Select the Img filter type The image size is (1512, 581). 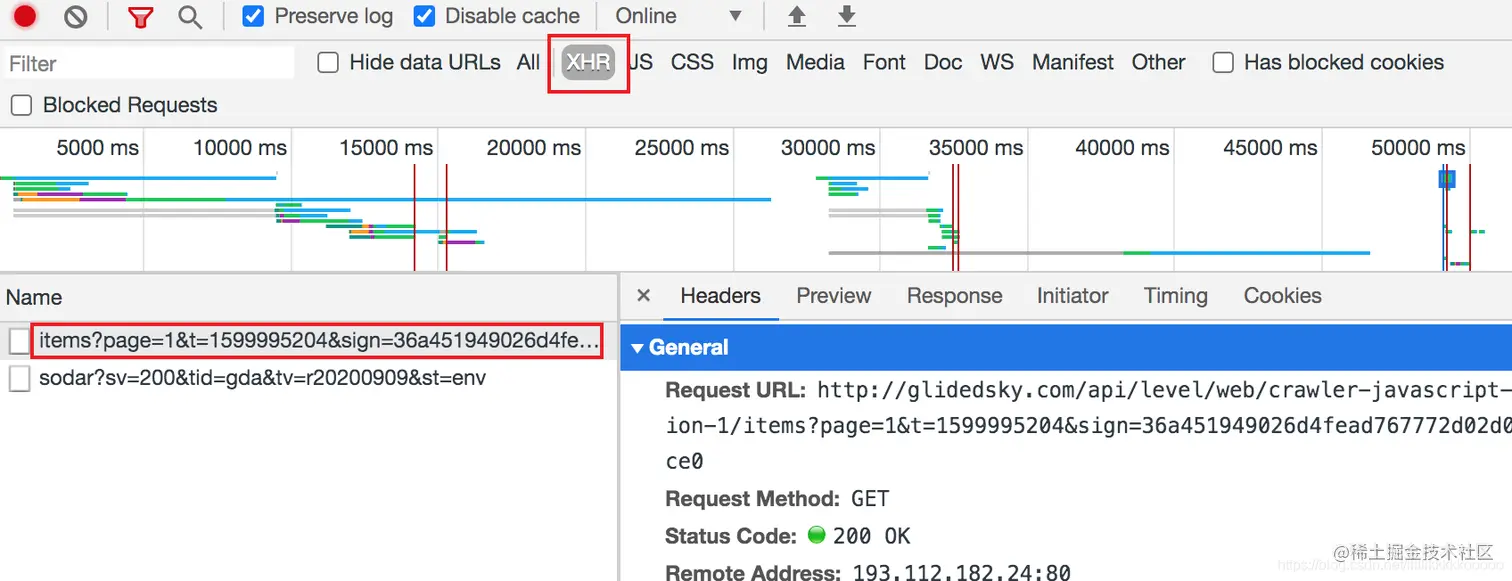(749, 62)
